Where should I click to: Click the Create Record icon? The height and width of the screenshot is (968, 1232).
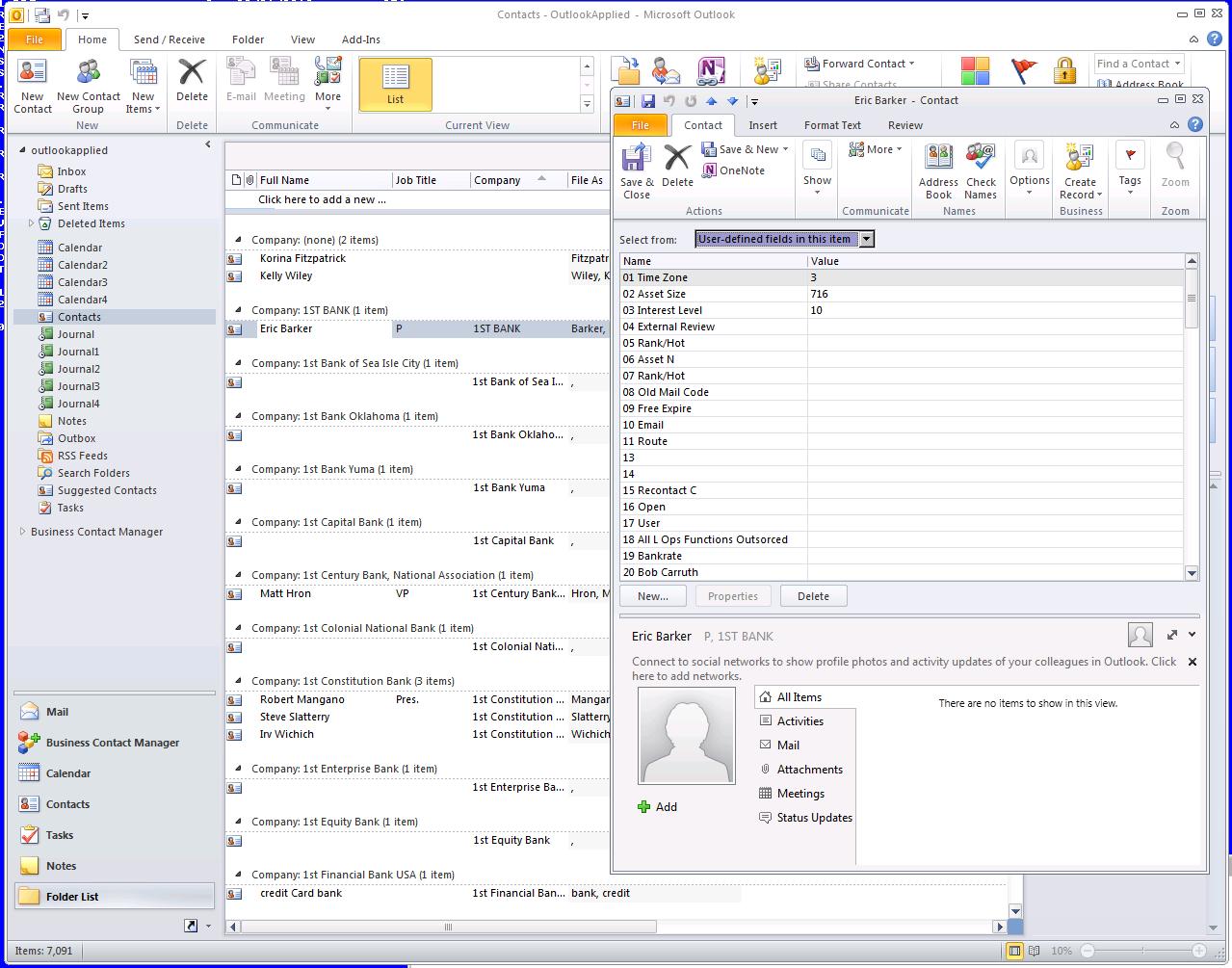coord(1080,170)
